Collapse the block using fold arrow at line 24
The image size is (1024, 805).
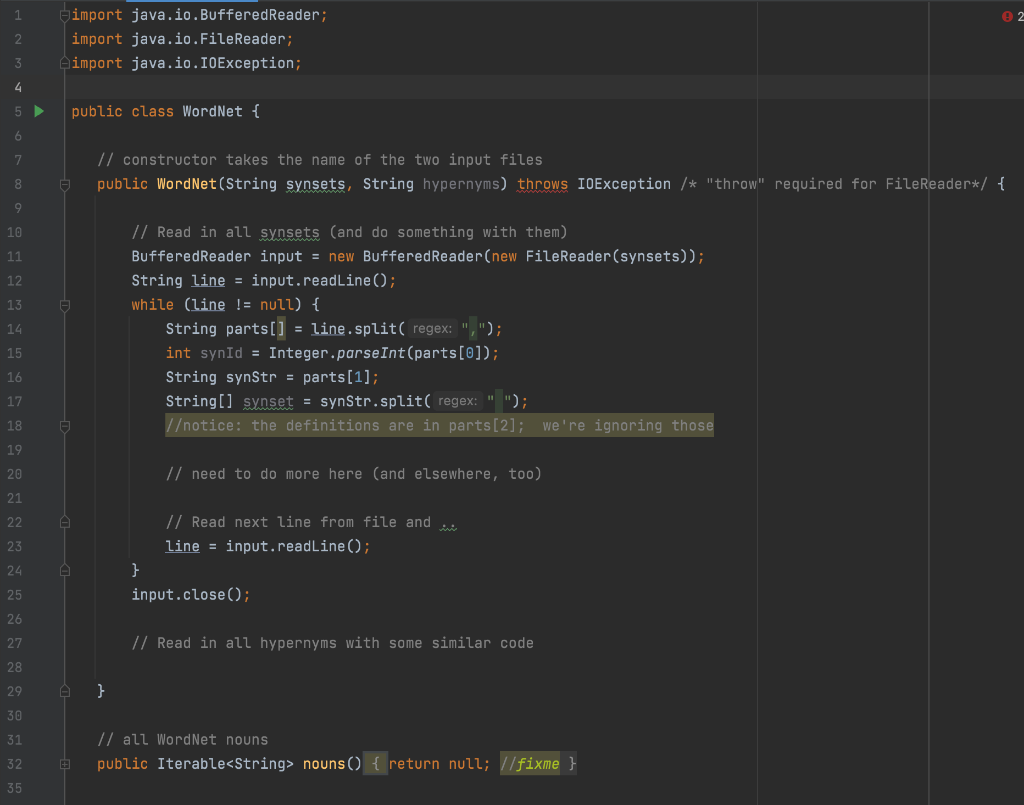tap(63, 570)
